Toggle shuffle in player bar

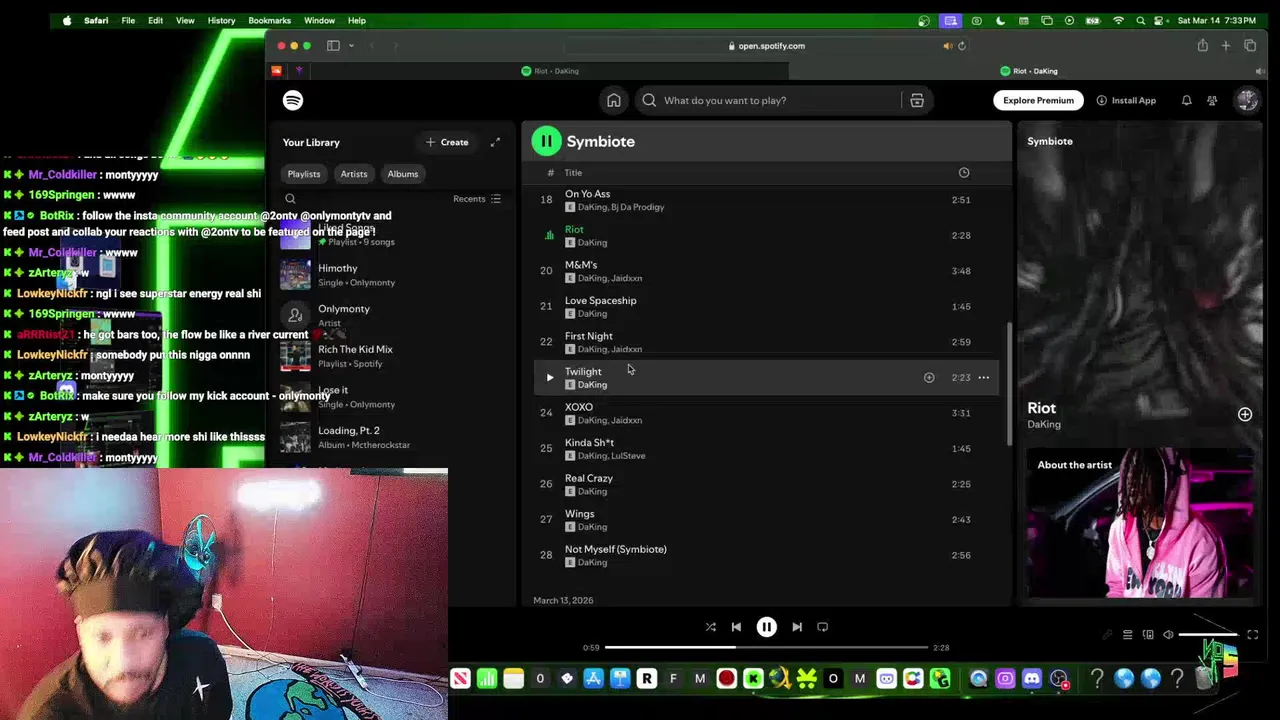pyautogui.click(x=710, y=627)
